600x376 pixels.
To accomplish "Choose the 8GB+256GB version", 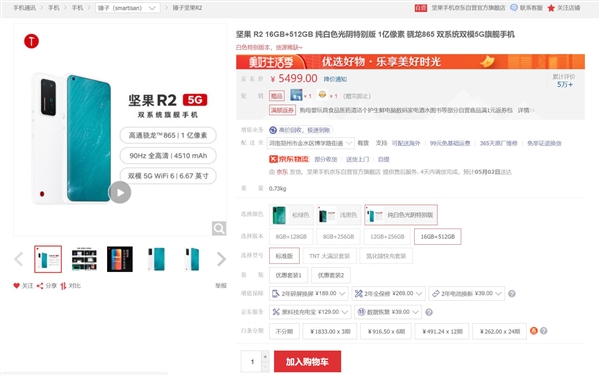I will point(339,237).
